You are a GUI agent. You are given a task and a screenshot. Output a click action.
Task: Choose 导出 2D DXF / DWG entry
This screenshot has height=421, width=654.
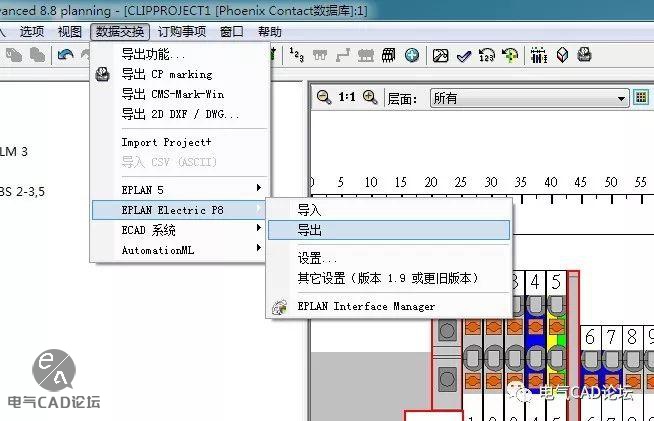(179, 114)
